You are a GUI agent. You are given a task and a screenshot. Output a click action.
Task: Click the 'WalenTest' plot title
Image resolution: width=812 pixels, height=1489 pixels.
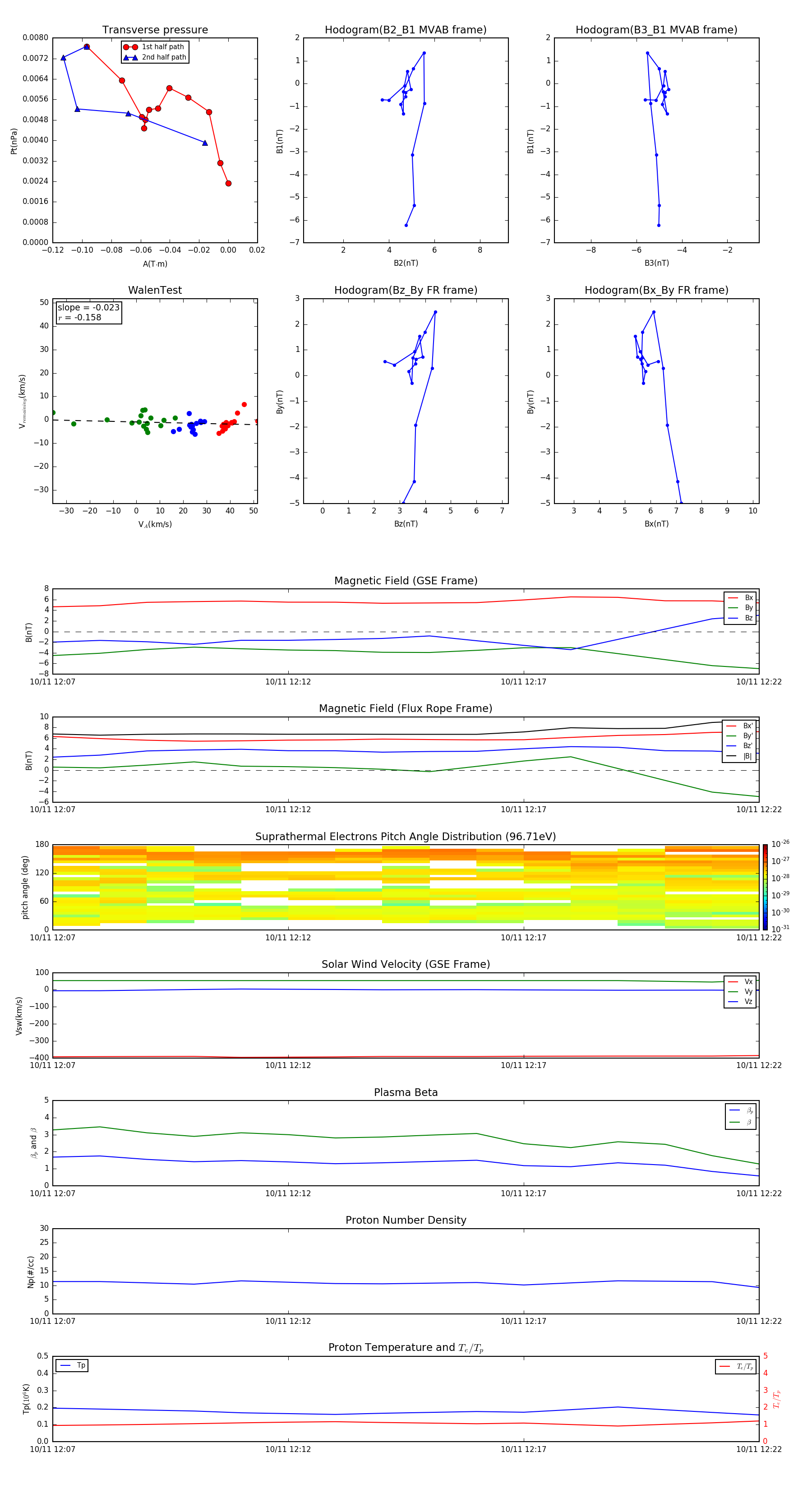coord(155,290)
